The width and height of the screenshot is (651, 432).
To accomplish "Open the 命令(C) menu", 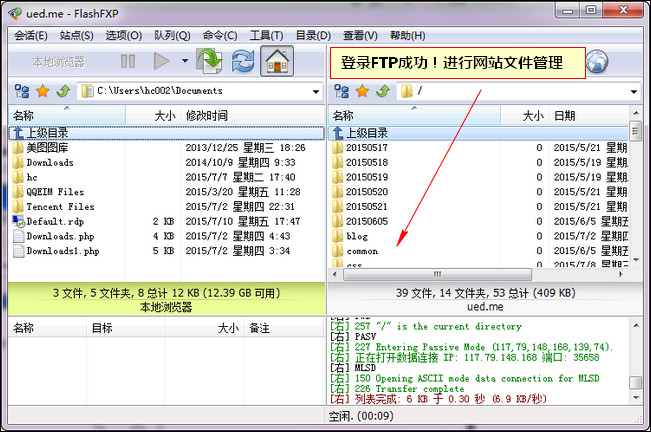I will (220, 36).
